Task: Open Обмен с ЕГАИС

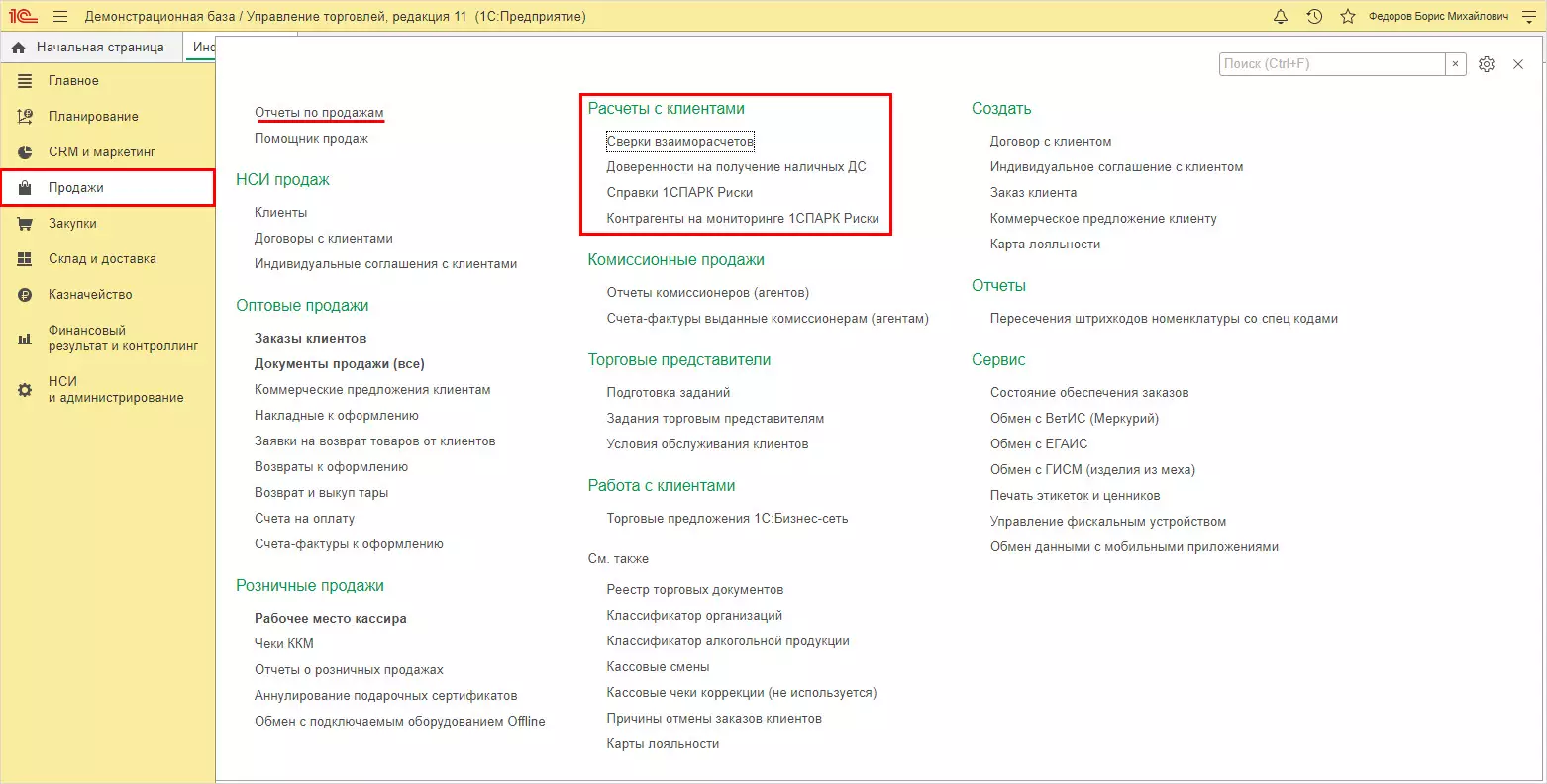Action: point(1039,444)
